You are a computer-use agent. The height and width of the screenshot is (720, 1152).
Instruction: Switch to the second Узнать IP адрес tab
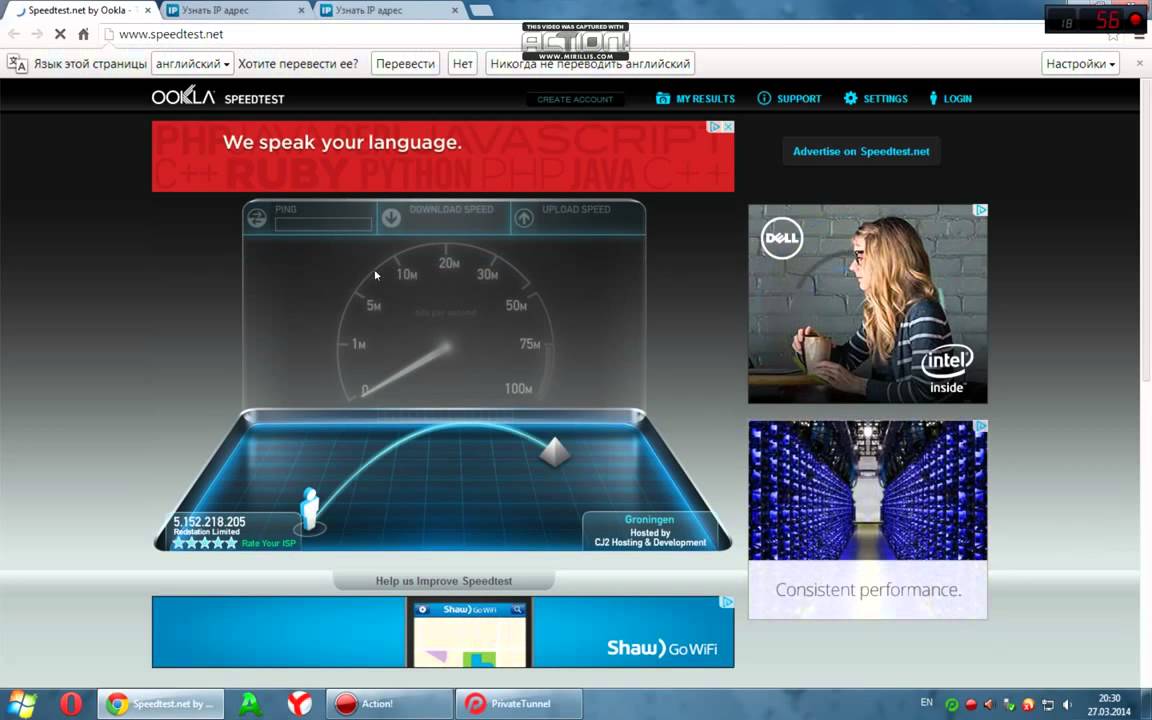[389, 10]
